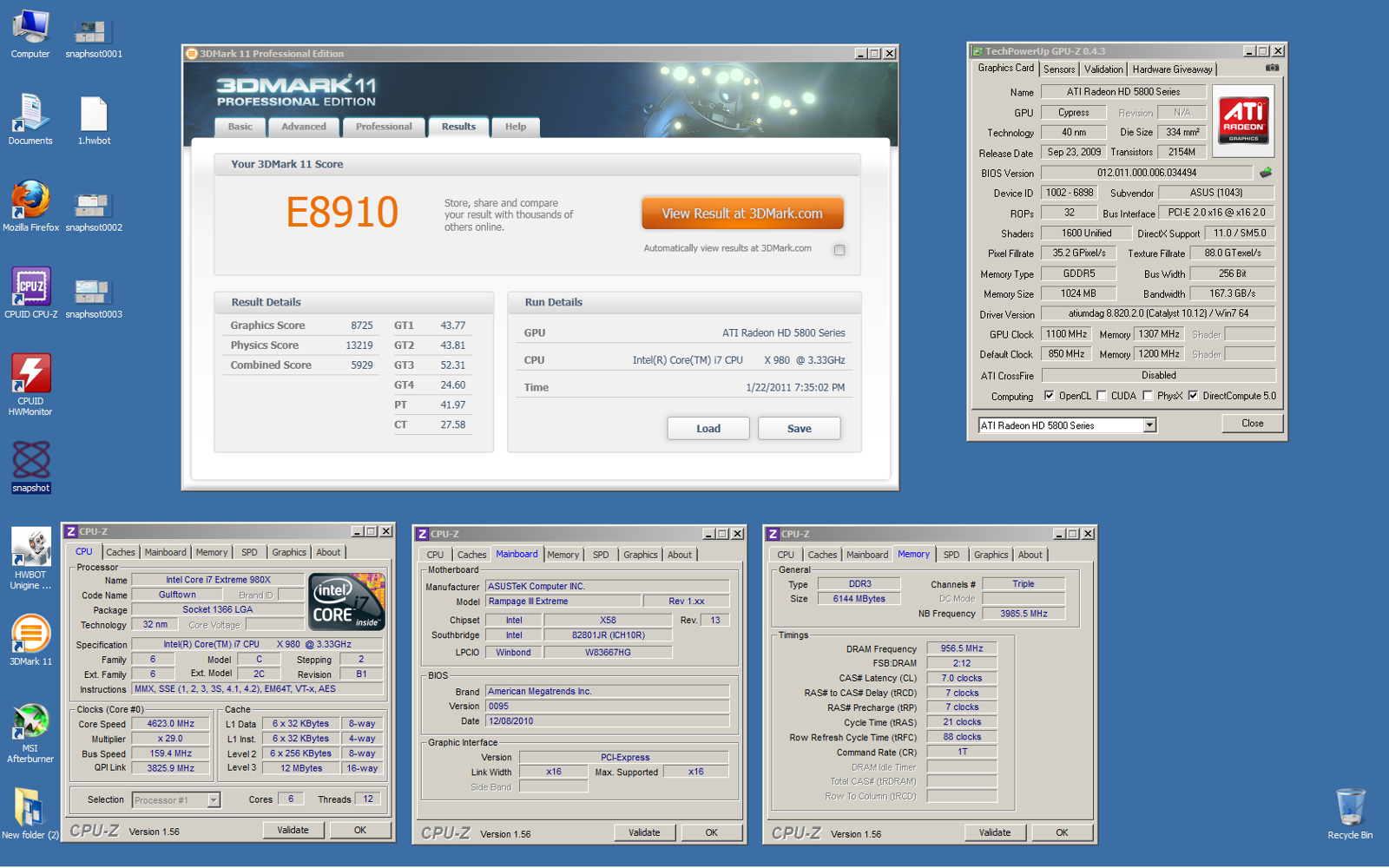Launch HWBOT Unigine desktop shortcut

pos(30,559)
